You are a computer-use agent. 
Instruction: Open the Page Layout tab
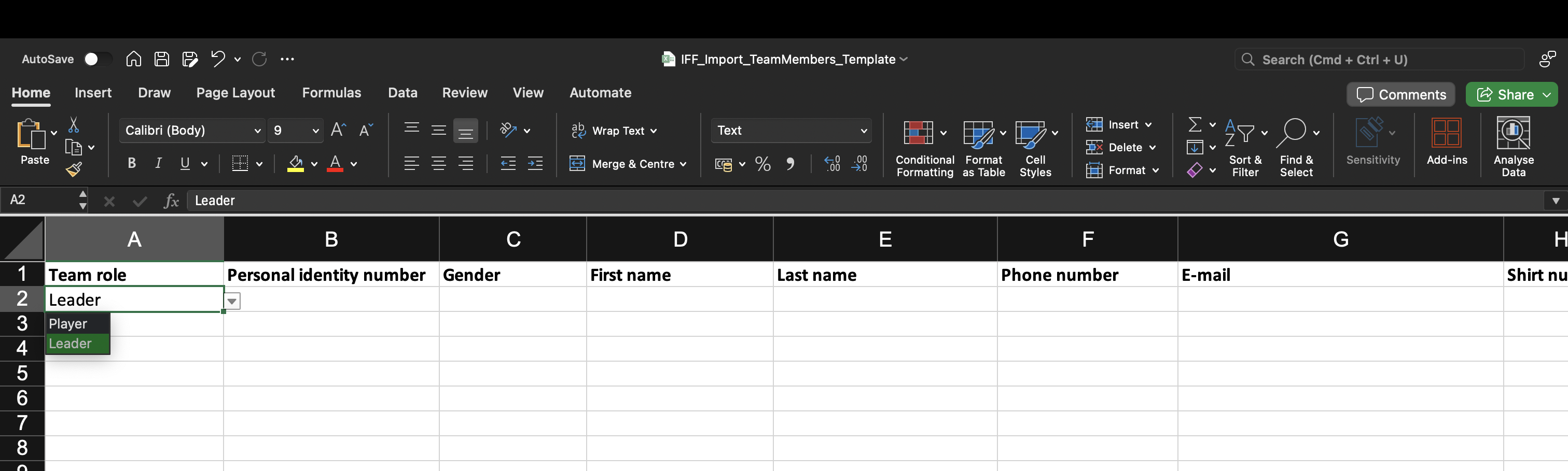click(x=235, y=93)
